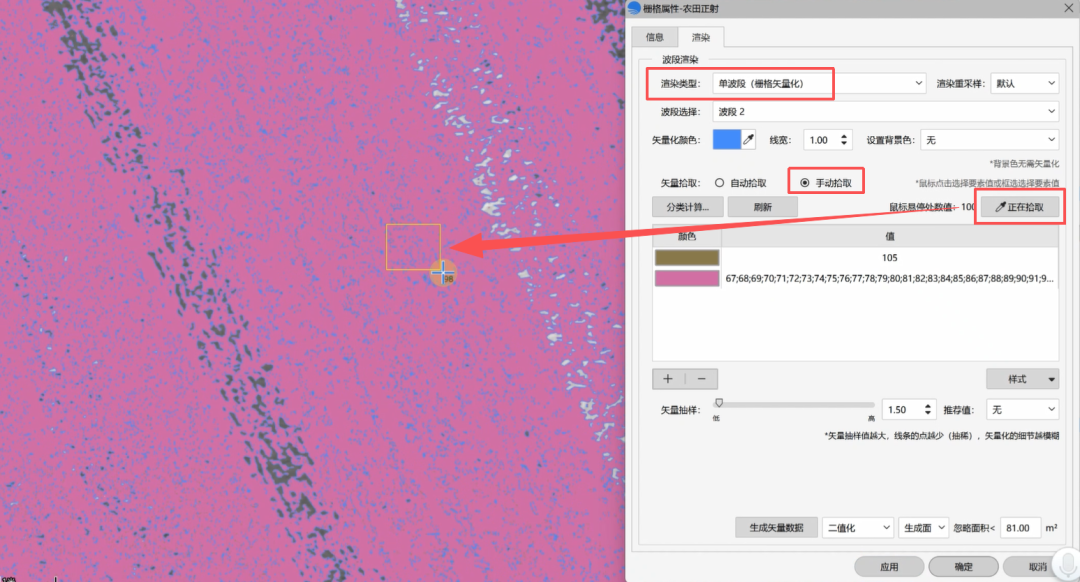Remove a row with the minus button
Image resolution: width=1080 pixels, height=582 pixels.
[701, 379]
